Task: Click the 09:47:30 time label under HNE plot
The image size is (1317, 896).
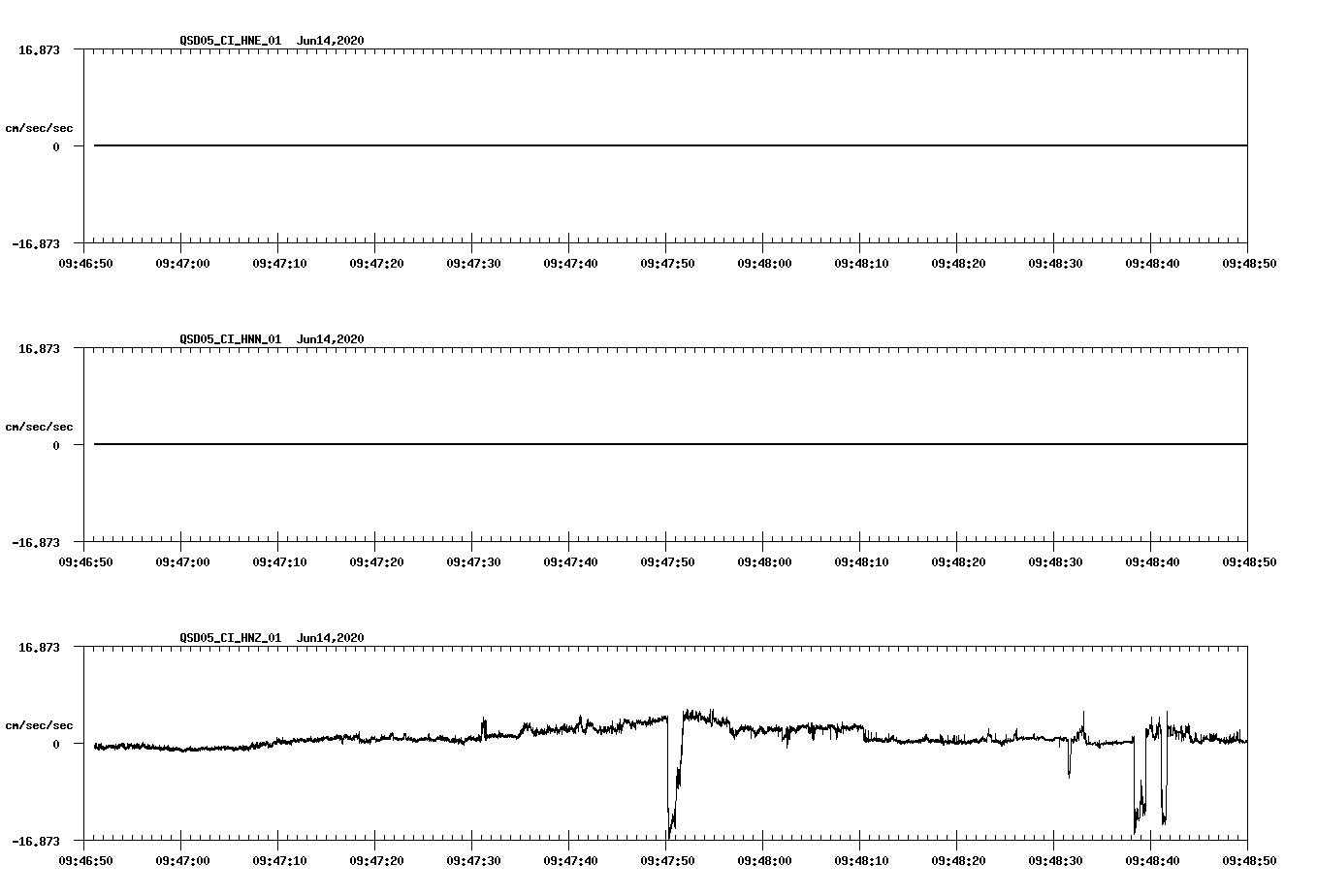Action: point(473,263)
